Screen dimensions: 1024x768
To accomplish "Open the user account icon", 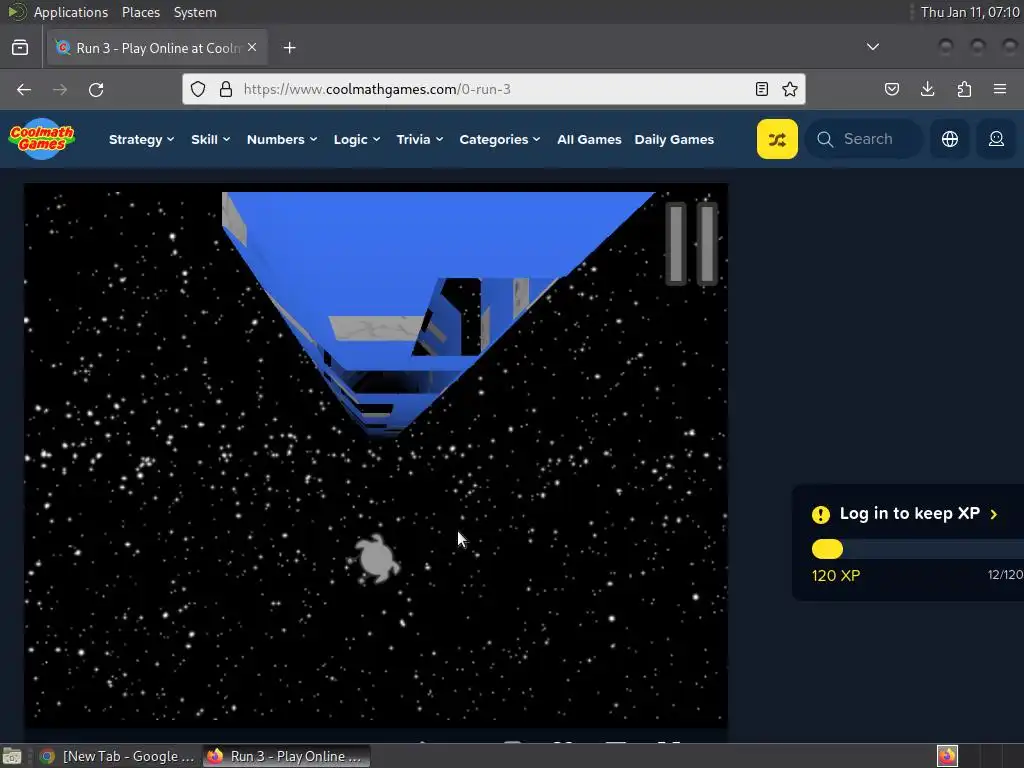I will (996, 139).
